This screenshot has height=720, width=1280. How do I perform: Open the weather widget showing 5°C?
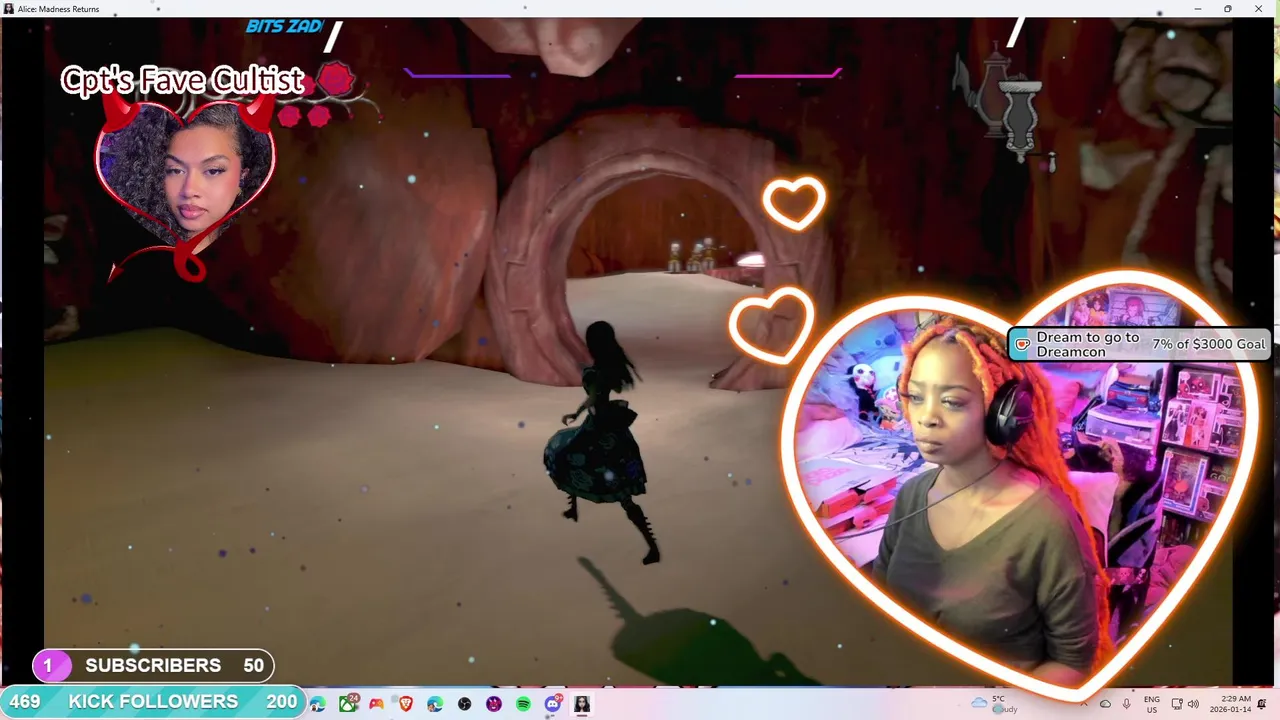tap(995, 705)
